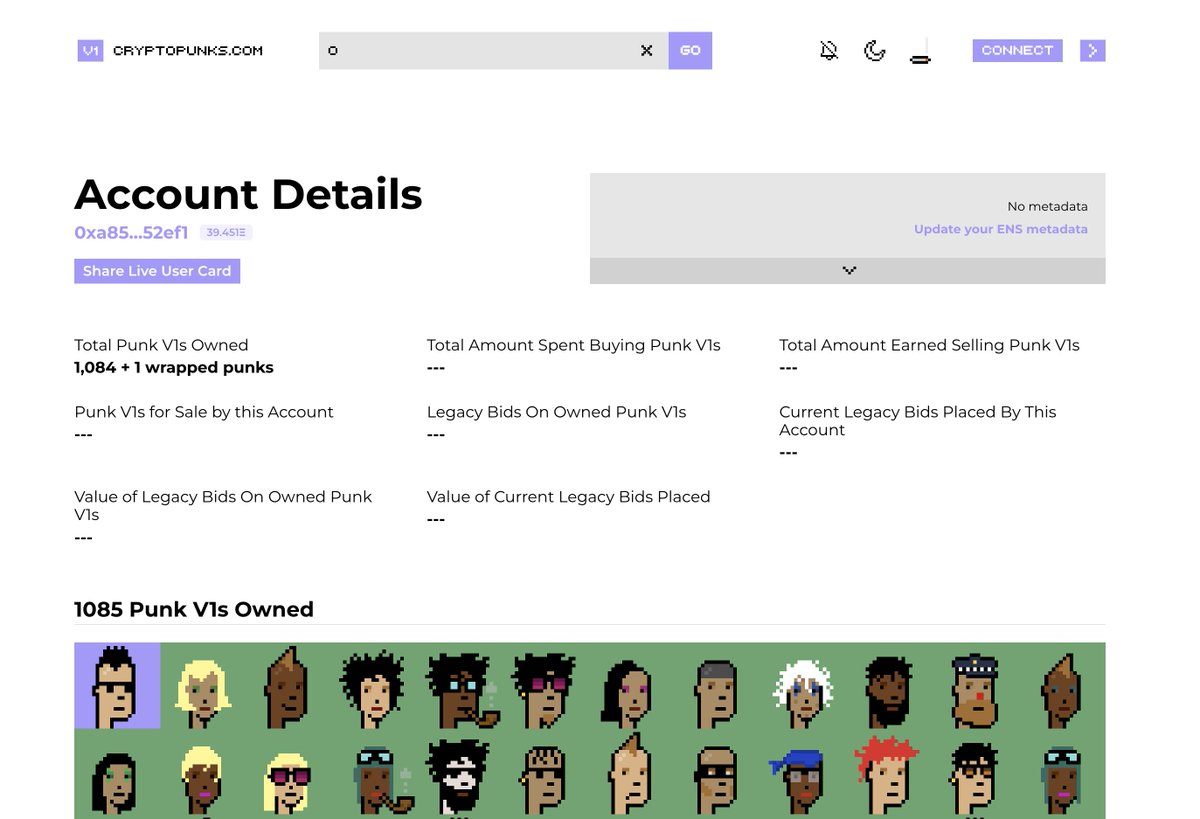This screenshot has width=1200, height=819.
Task: Open punk with blue glasses and pipe
Action: pyautogui.click(x=461, y=686)
